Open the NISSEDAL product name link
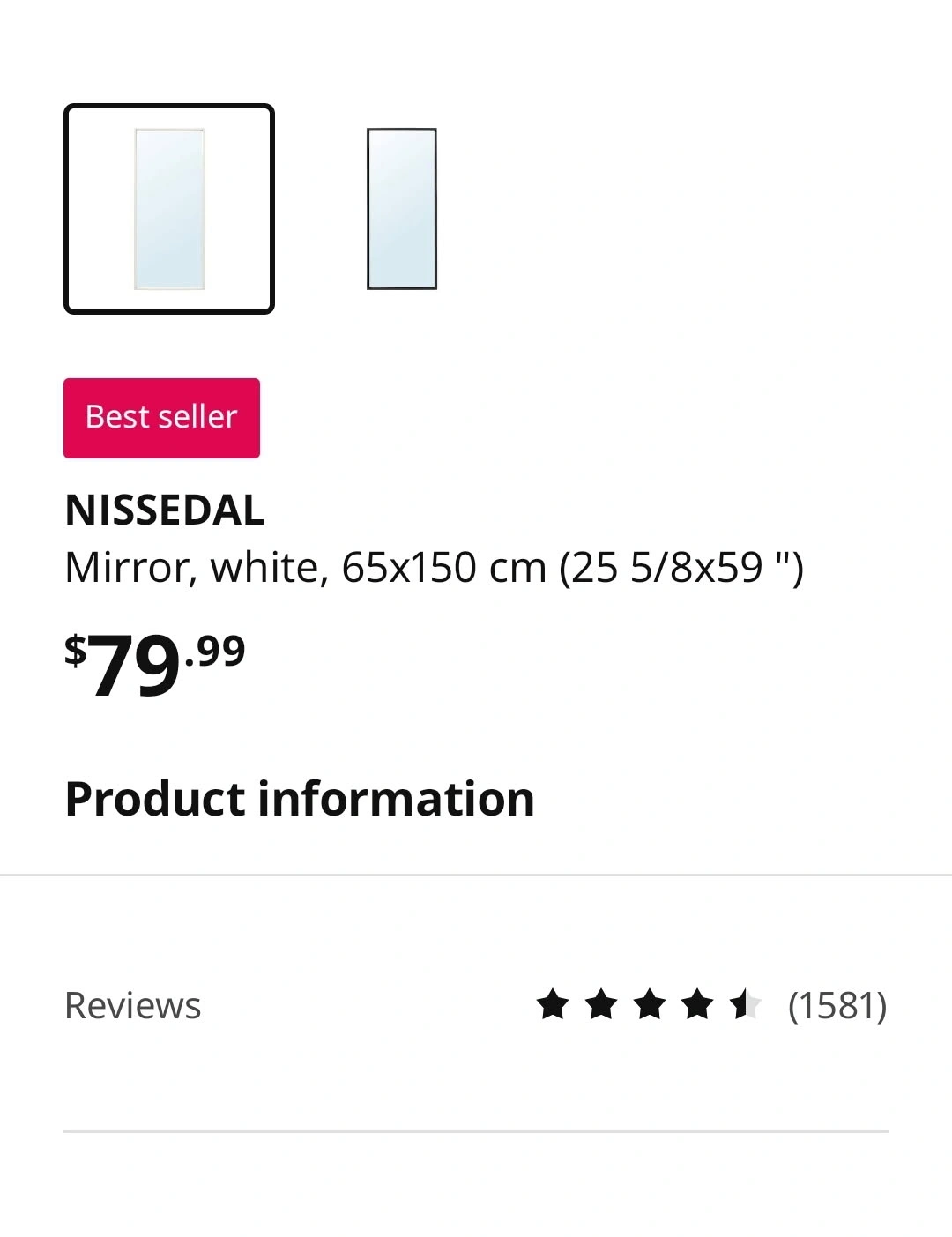The image size is (952, 1237). [165, 510]
